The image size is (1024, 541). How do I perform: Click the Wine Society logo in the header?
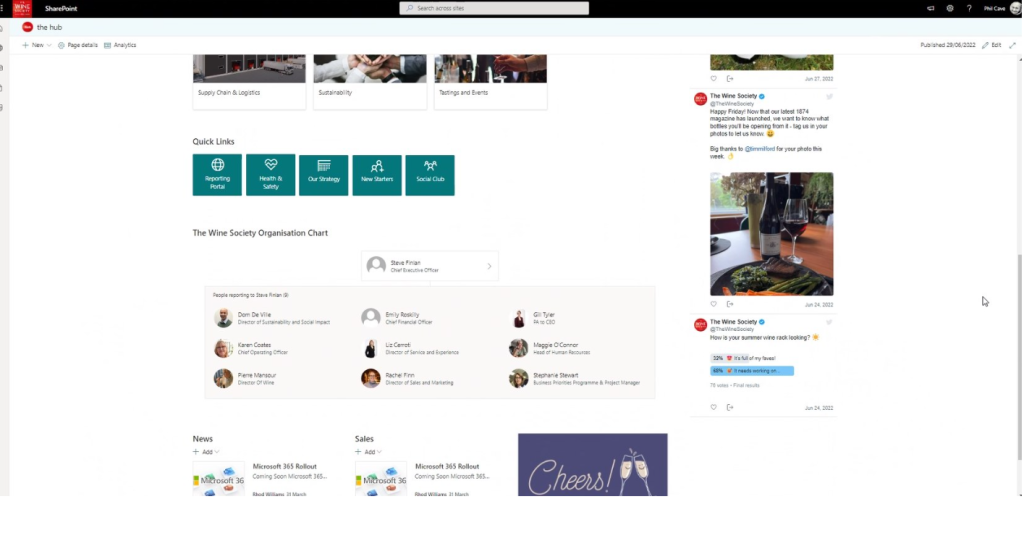pos(22,8)
